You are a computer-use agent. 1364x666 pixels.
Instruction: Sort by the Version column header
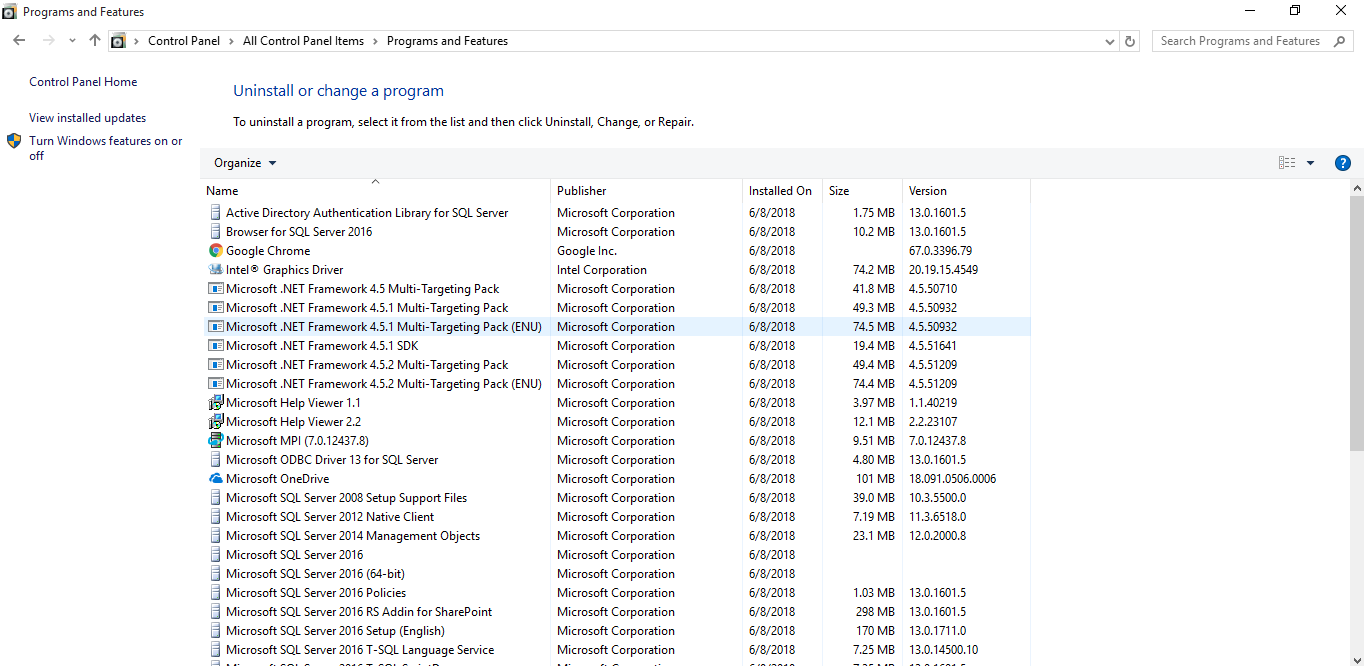point(966,191)
